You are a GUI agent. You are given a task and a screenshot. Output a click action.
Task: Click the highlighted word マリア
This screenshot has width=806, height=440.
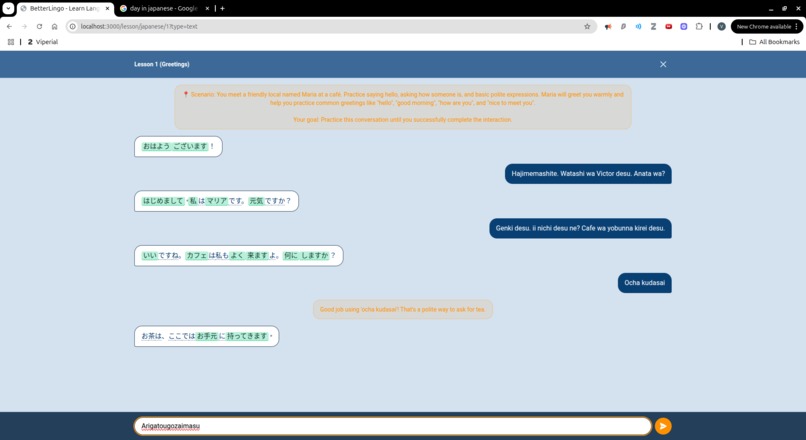(217, 201)
